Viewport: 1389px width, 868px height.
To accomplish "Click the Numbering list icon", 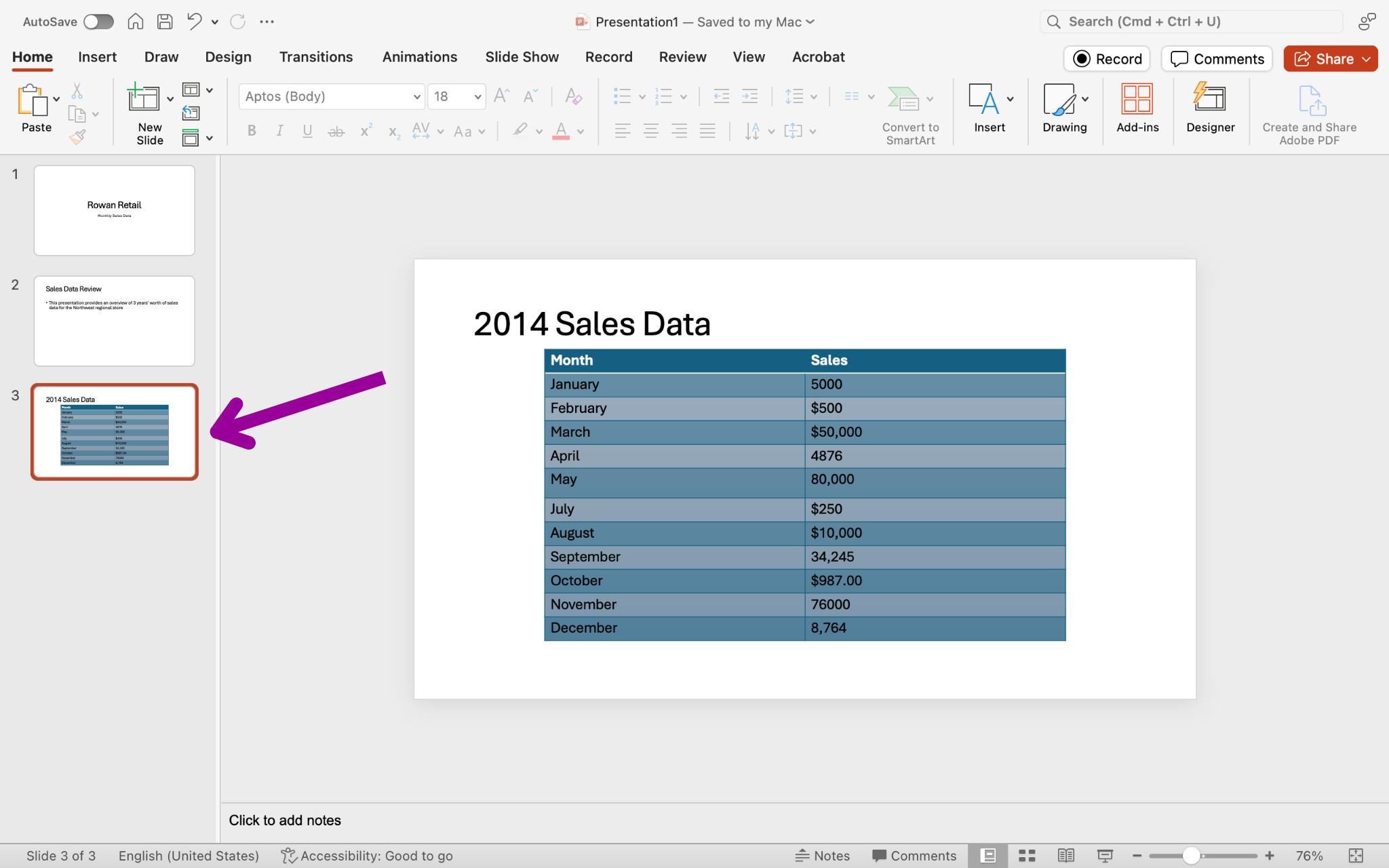I will [663, 96].
